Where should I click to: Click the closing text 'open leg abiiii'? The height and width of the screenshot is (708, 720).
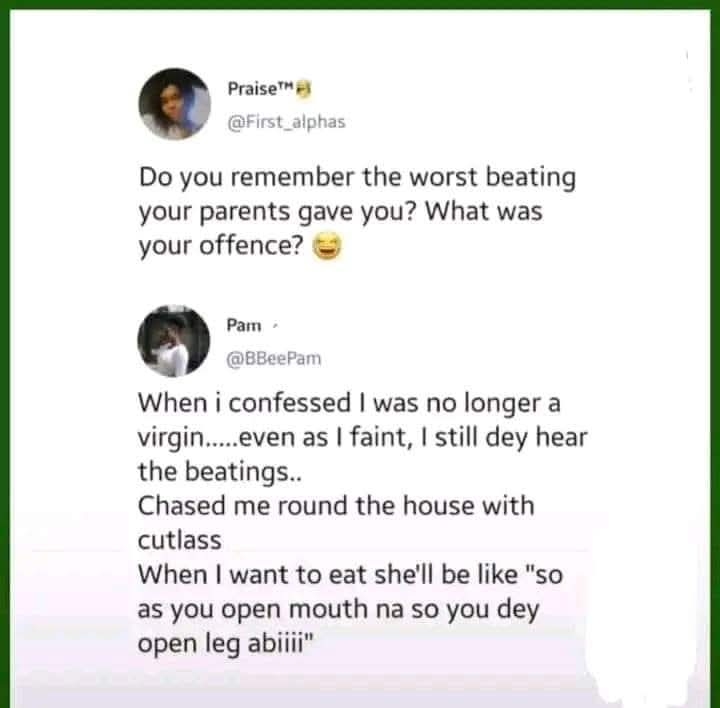coord(225,644)
